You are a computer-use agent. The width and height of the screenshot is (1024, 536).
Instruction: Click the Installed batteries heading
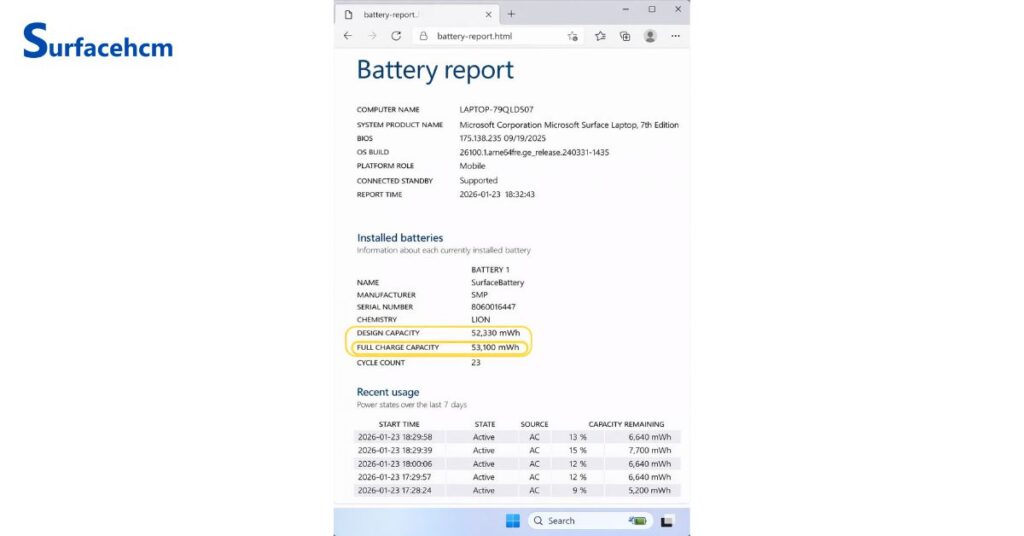(400, 238)
